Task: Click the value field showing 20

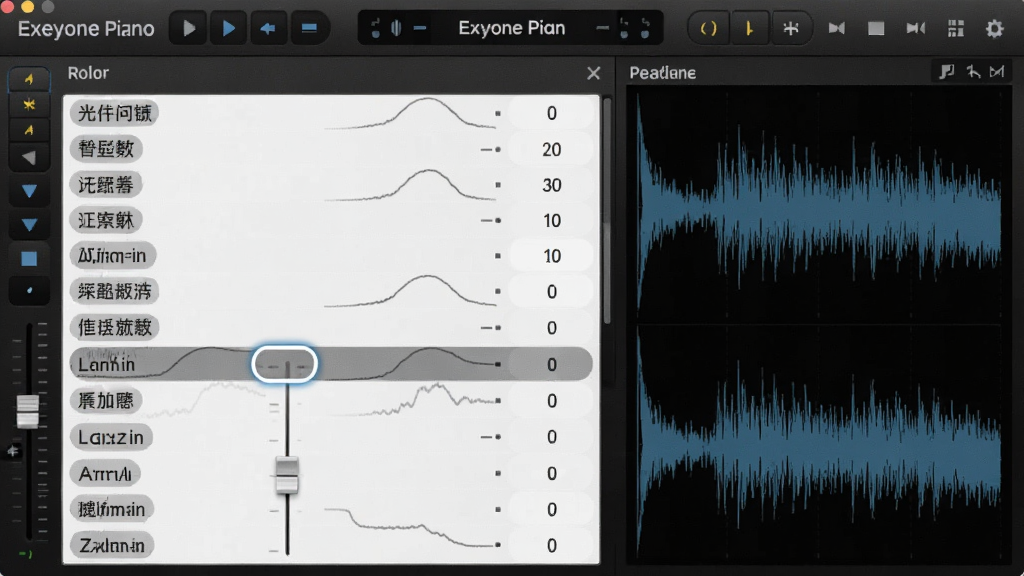Action: [551, 150]
